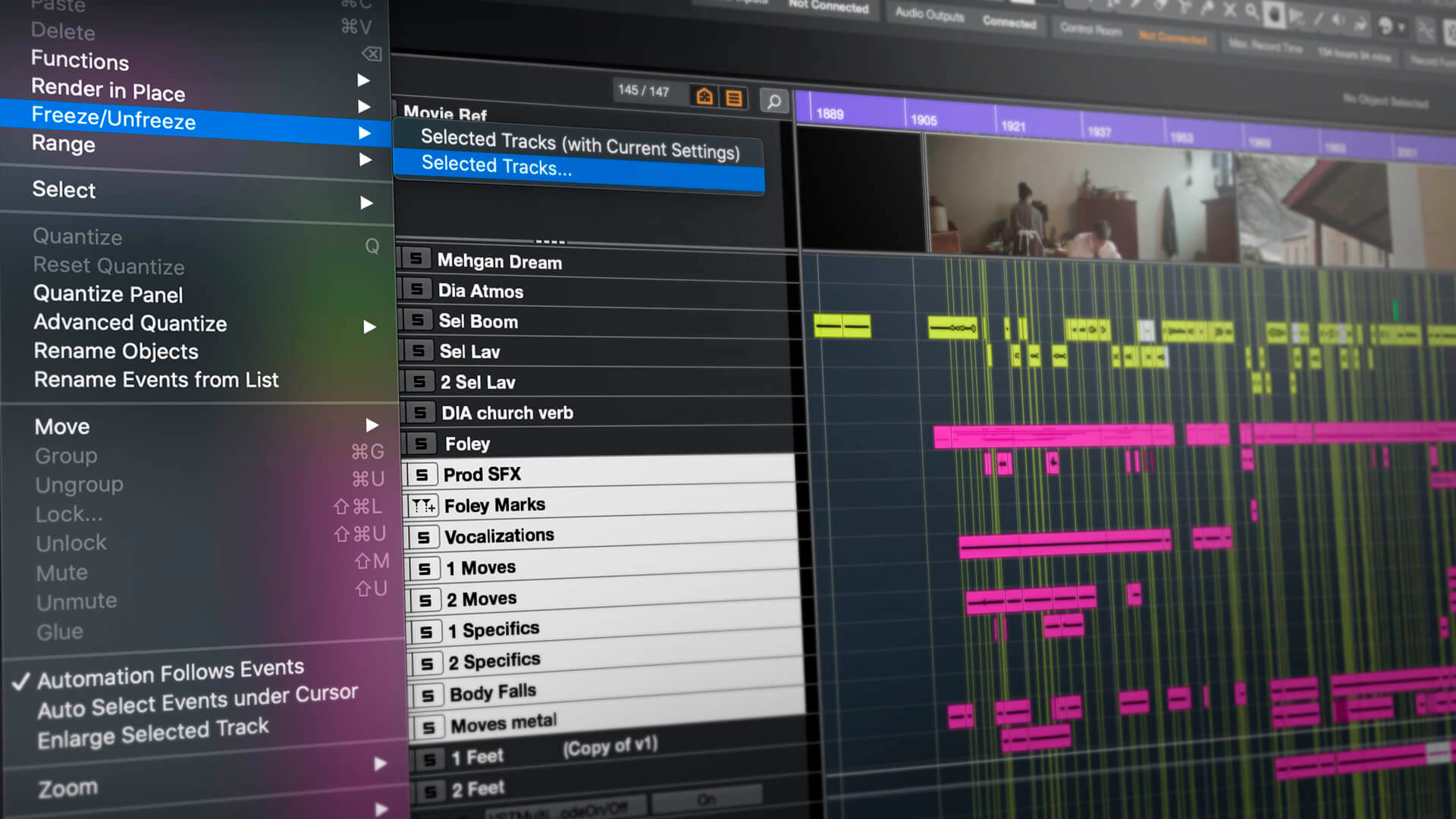The image size is (1456, 819).
Task: Click S button on Moves metal track
Action: [428, 728]
